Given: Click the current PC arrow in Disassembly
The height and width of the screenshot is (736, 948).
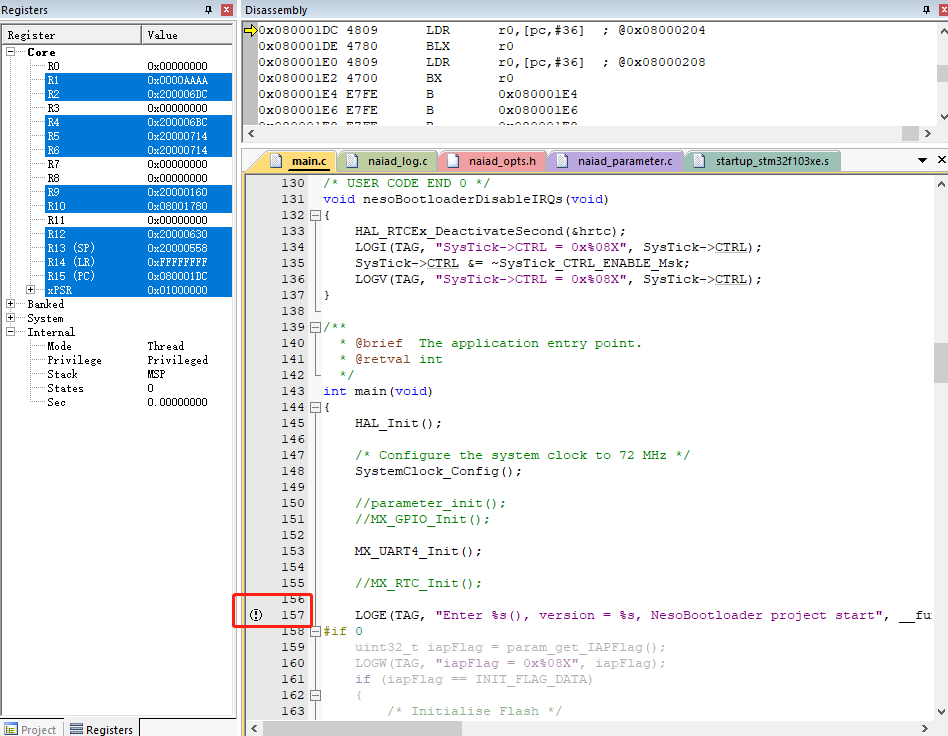Looking at the screenshot, I should point(250,30).
